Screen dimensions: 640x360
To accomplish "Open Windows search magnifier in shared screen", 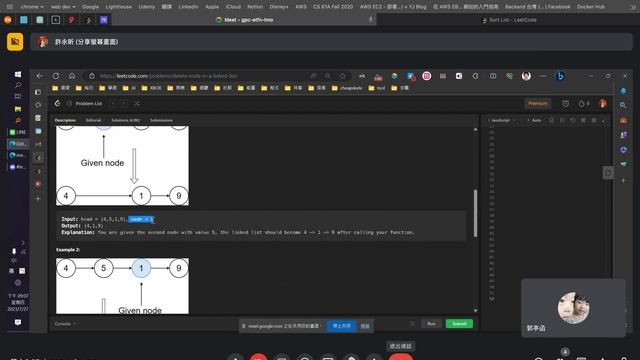I will click(x=18, y=85).
